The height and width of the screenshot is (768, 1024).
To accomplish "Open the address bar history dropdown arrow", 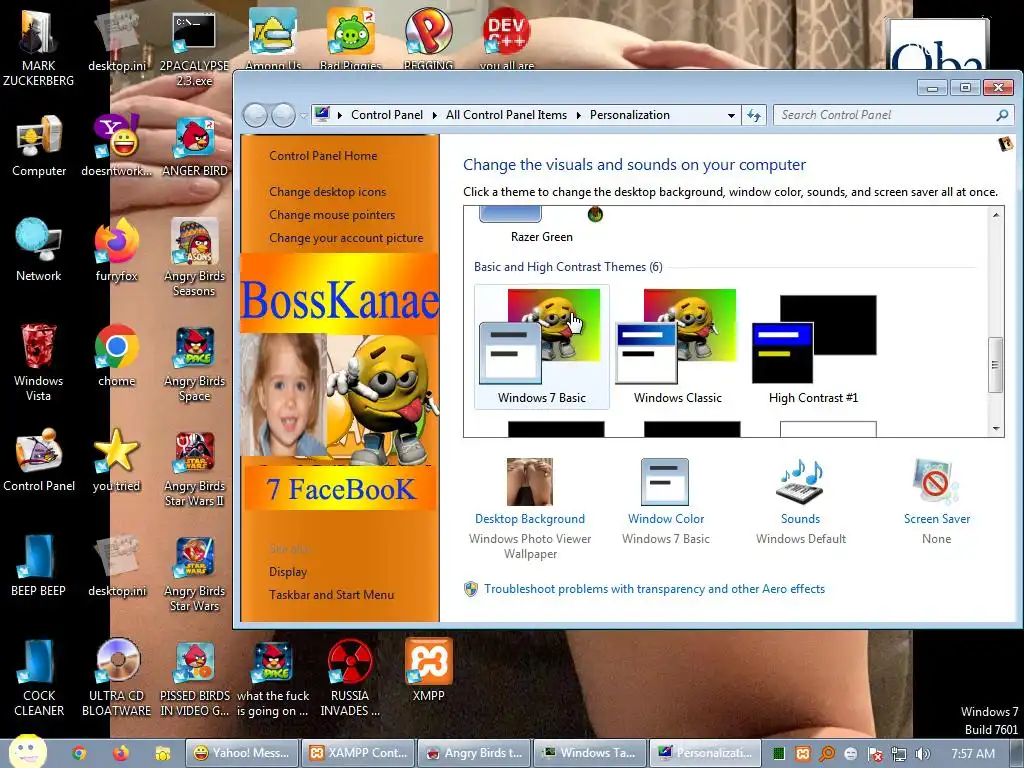I will click(x=731, y=116).
